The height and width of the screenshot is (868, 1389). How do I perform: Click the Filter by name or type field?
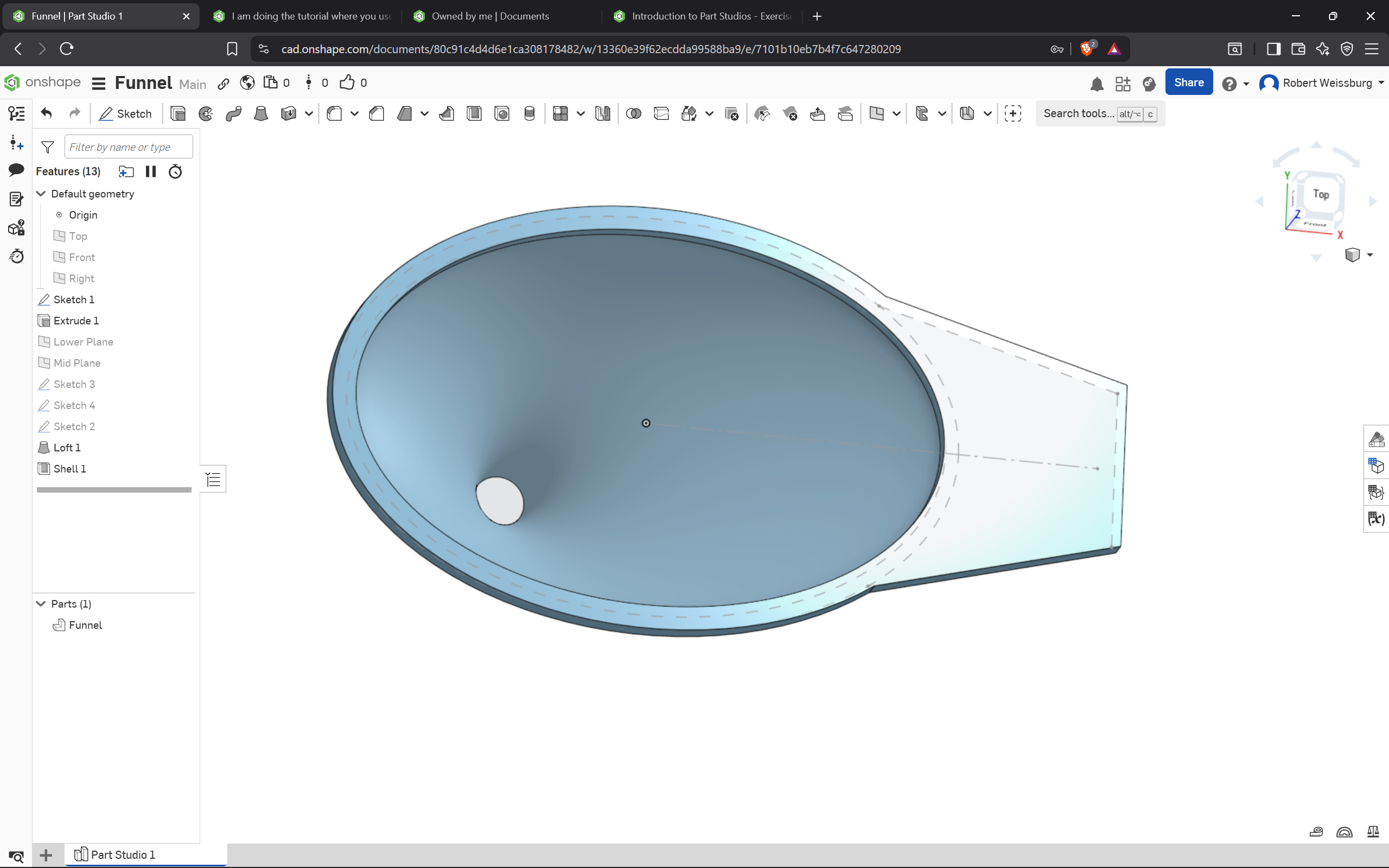coord(129,147)
